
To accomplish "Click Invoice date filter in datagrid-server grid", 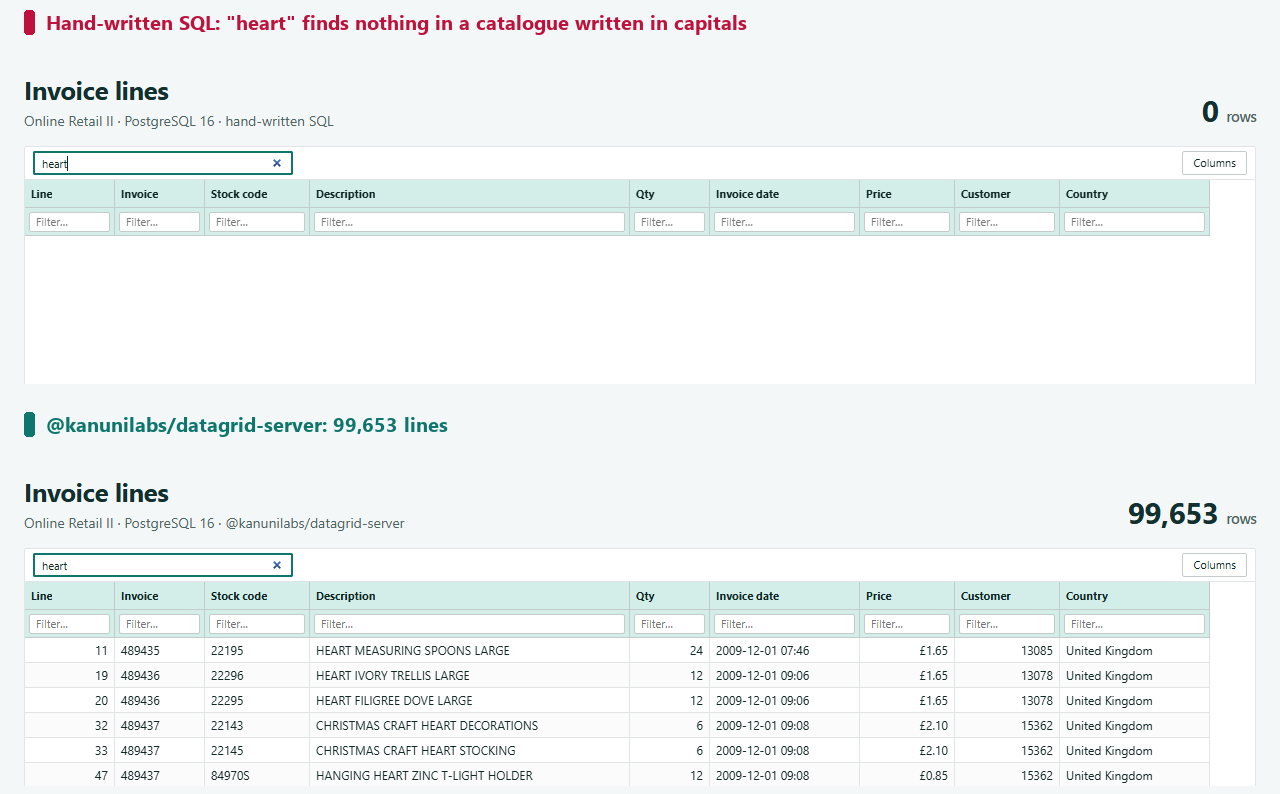I will coord(785,624).
